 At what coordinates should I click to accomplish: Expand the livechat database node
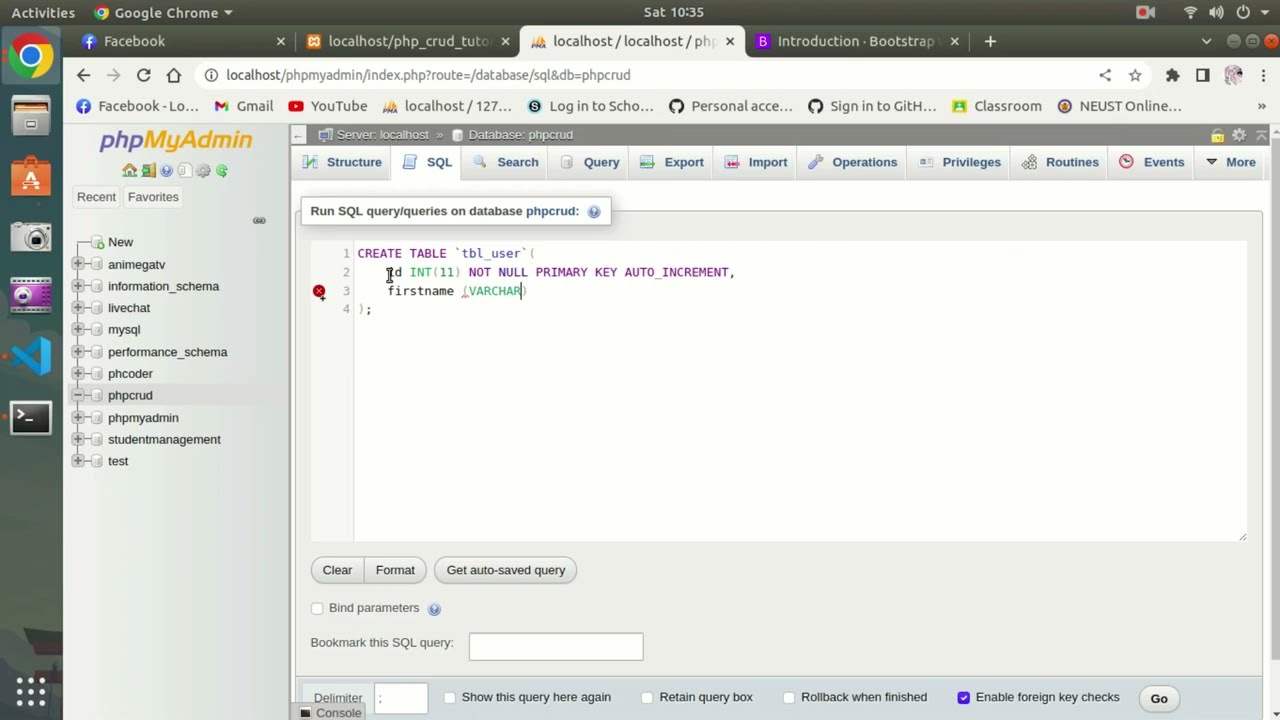coord(78,308)
